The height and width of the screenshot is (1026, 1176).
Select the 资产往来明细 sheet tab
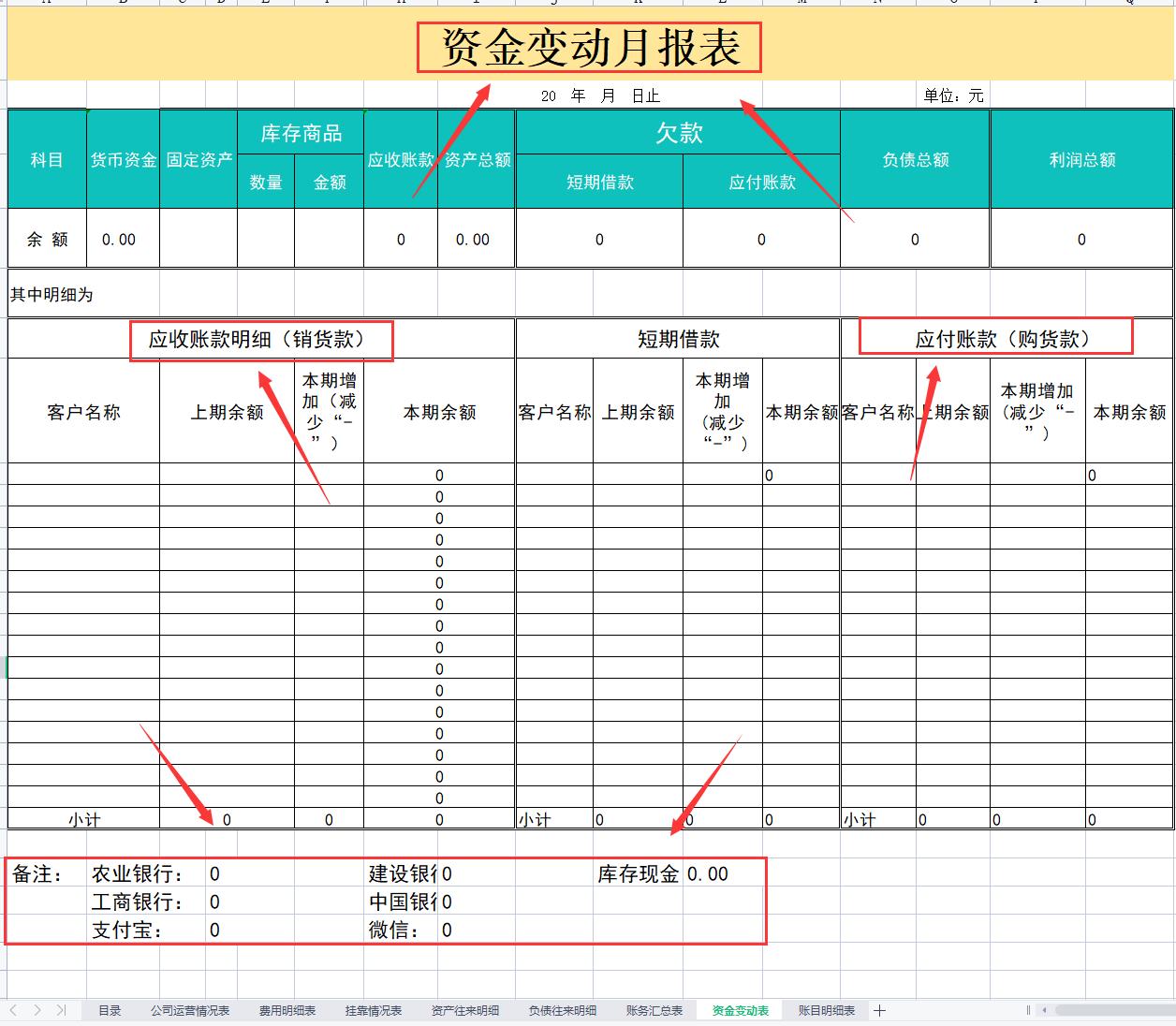point(463,1010)
